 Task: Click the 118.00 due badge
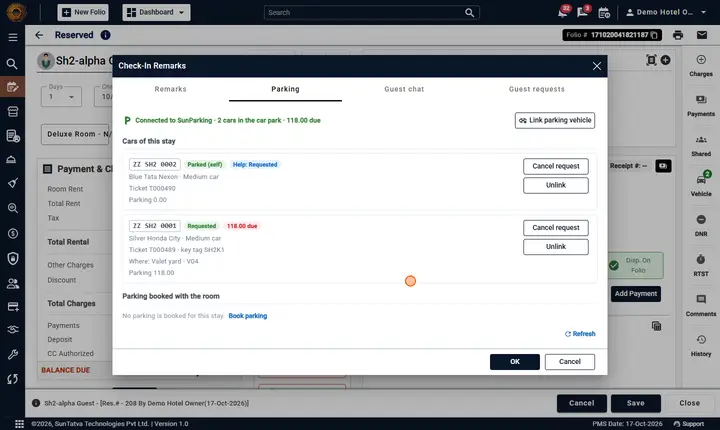(x=242, y=226)
